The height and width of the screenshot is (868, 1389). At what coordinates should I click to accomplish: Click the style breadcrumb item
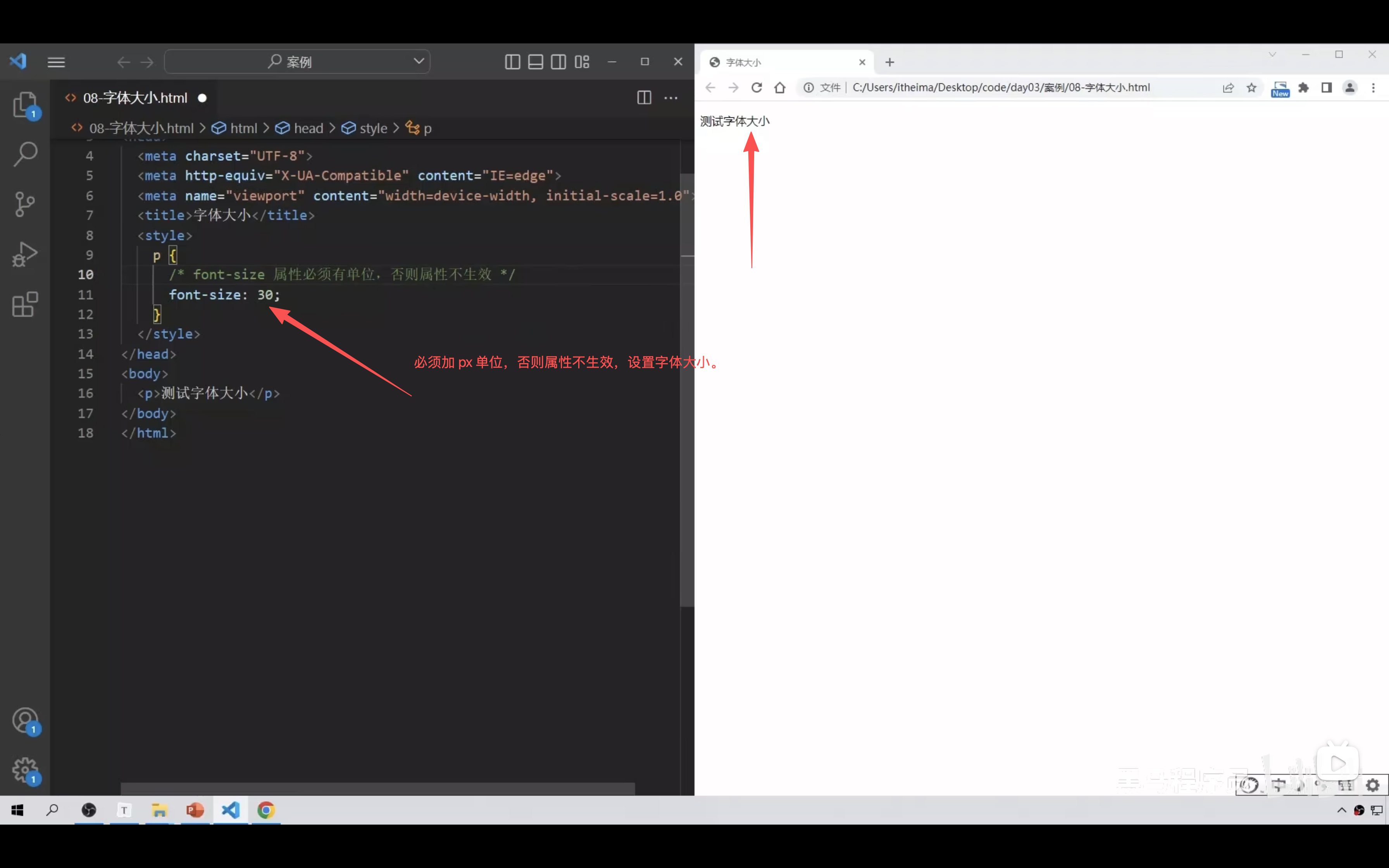[x=365, y=128]
